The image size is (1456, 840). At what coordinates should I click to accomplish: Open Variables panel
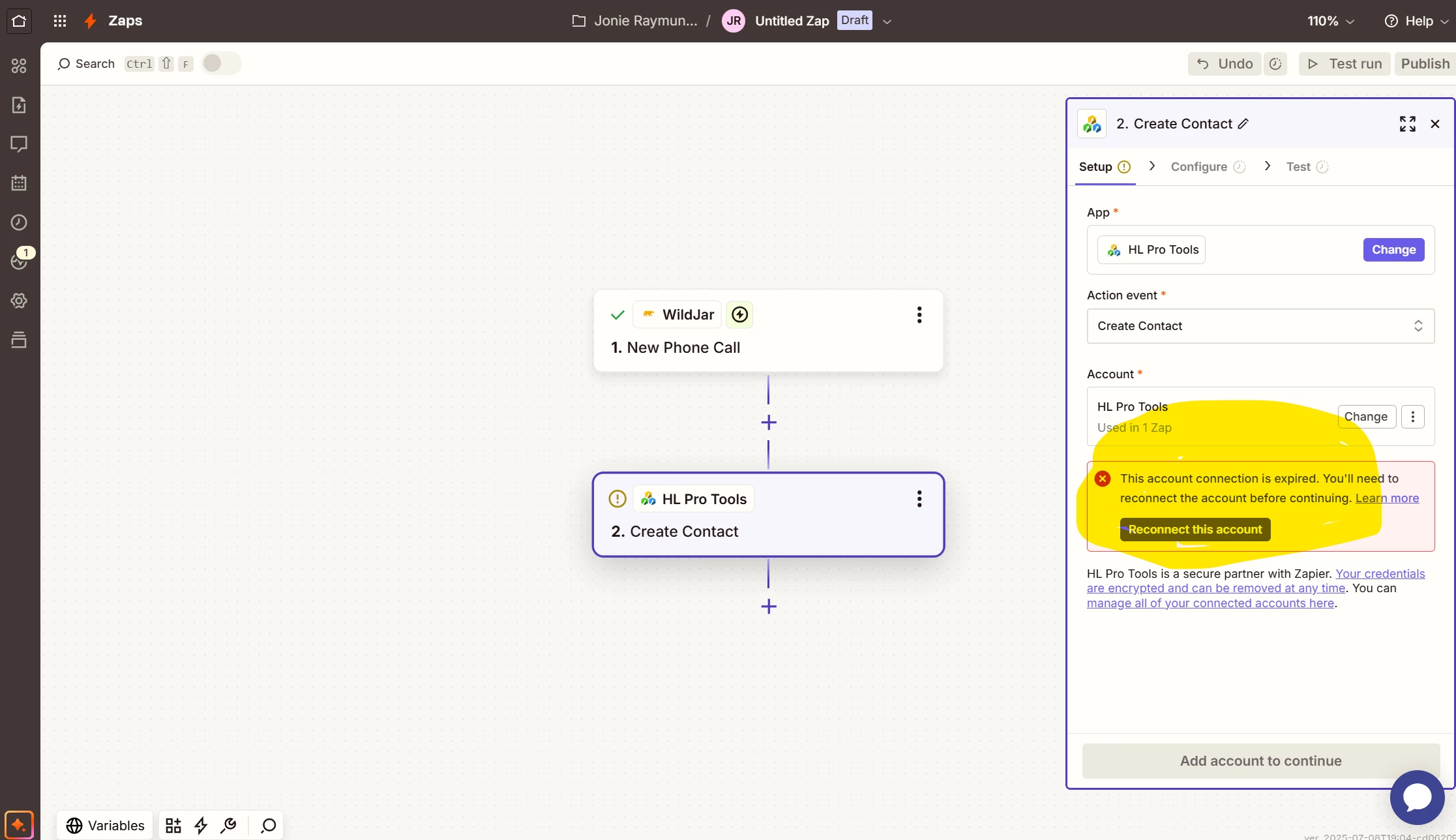[105, 826]
